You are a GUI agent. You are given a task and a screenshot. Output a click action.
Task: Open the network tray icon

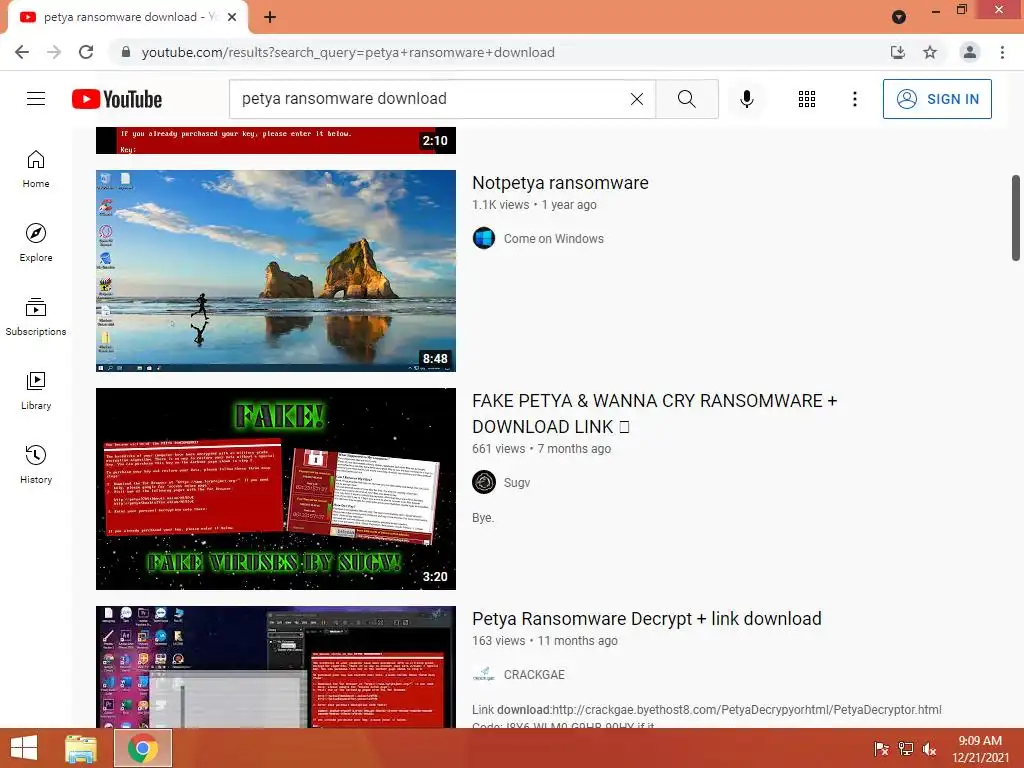[x=905, y=748]
